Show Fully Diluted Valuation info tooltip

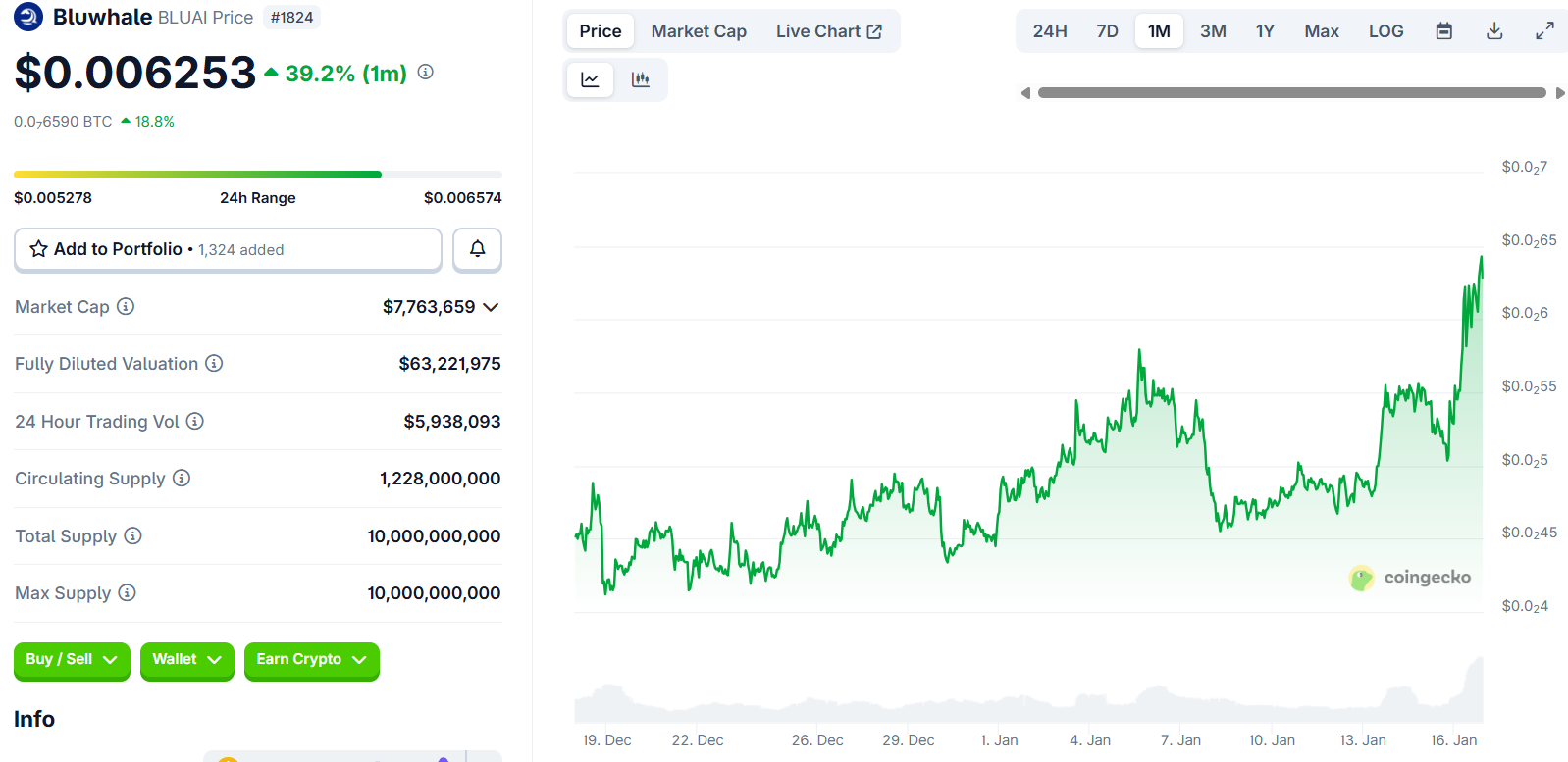click(x=214, y=363)
